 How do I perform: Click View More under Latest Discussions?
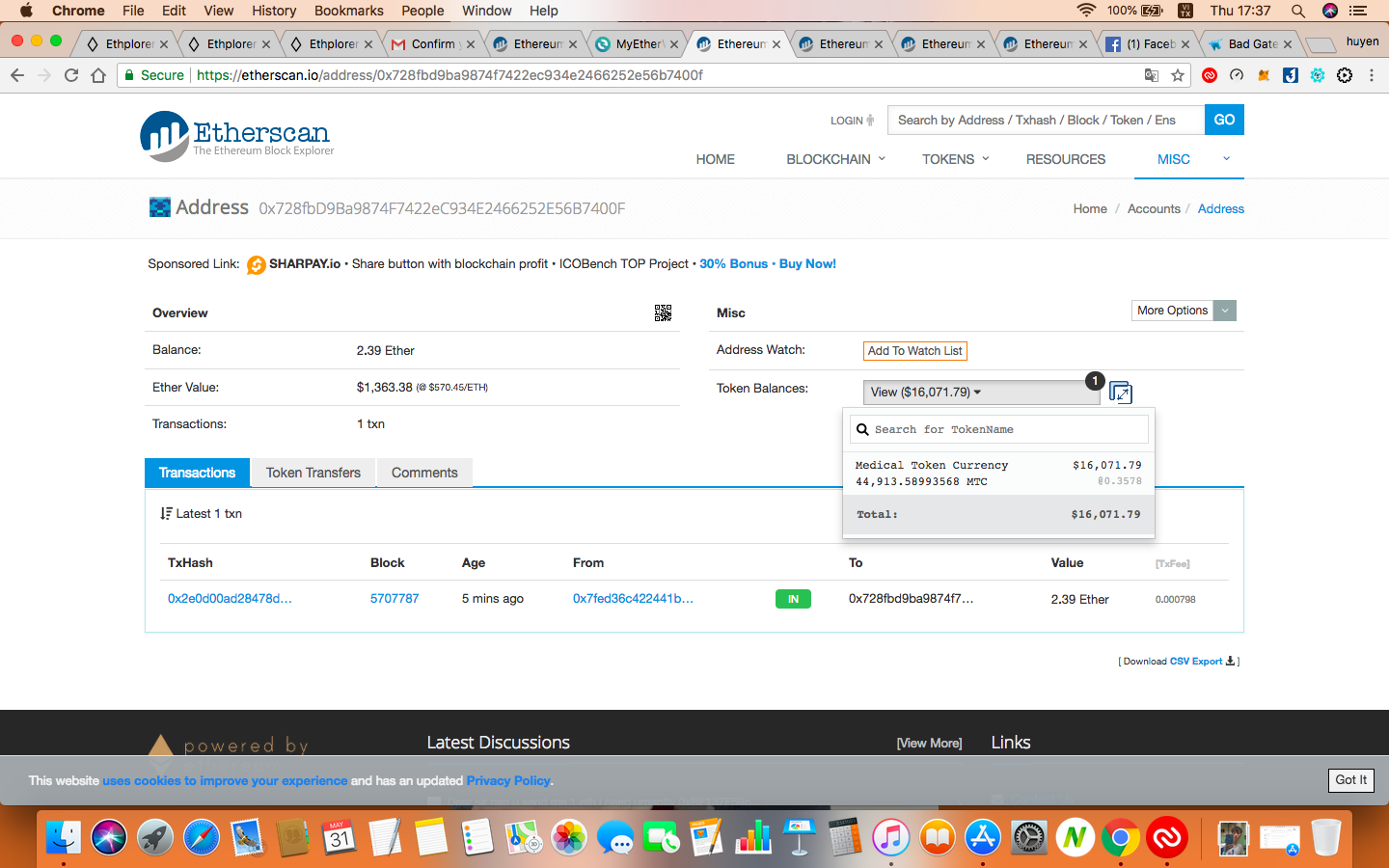pyautogui.click(x=930, y=743)
